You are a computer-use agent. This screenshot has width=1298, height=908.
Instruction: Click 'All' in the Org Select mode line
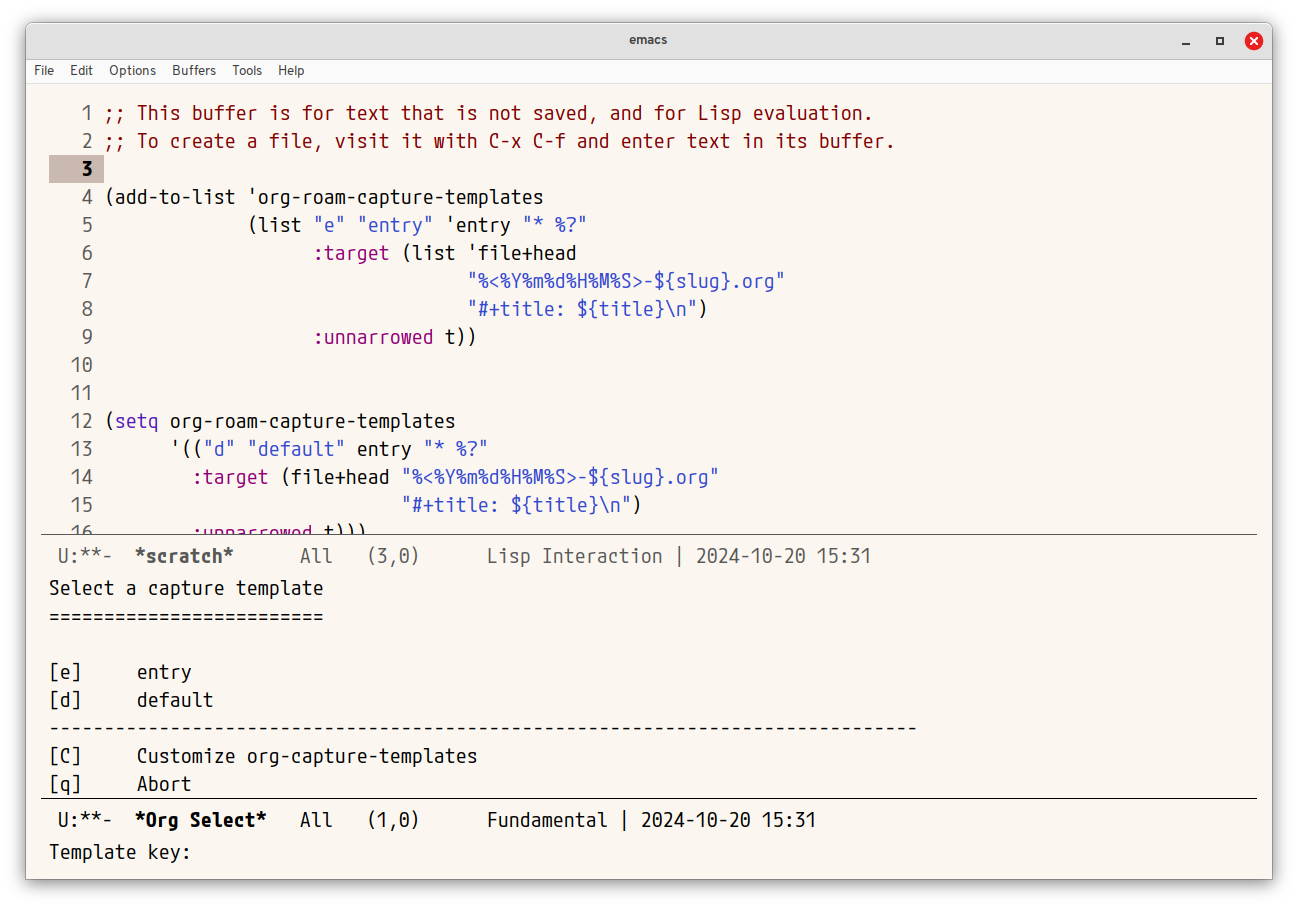[x=316, y=820]
